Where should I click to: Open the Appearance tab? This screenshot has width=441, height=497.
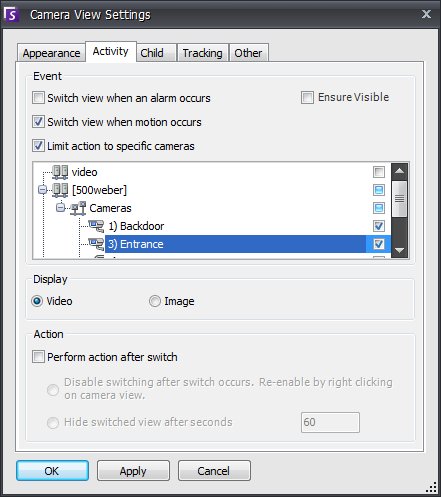click(51, 53)
